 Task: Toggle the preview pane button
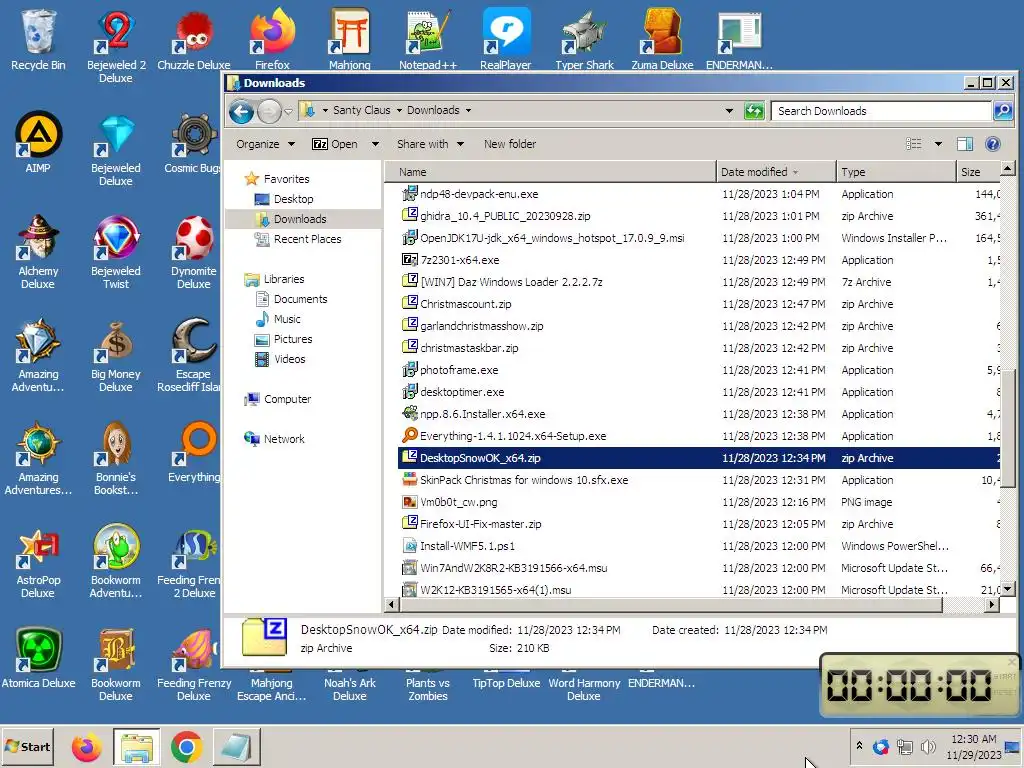965,144
